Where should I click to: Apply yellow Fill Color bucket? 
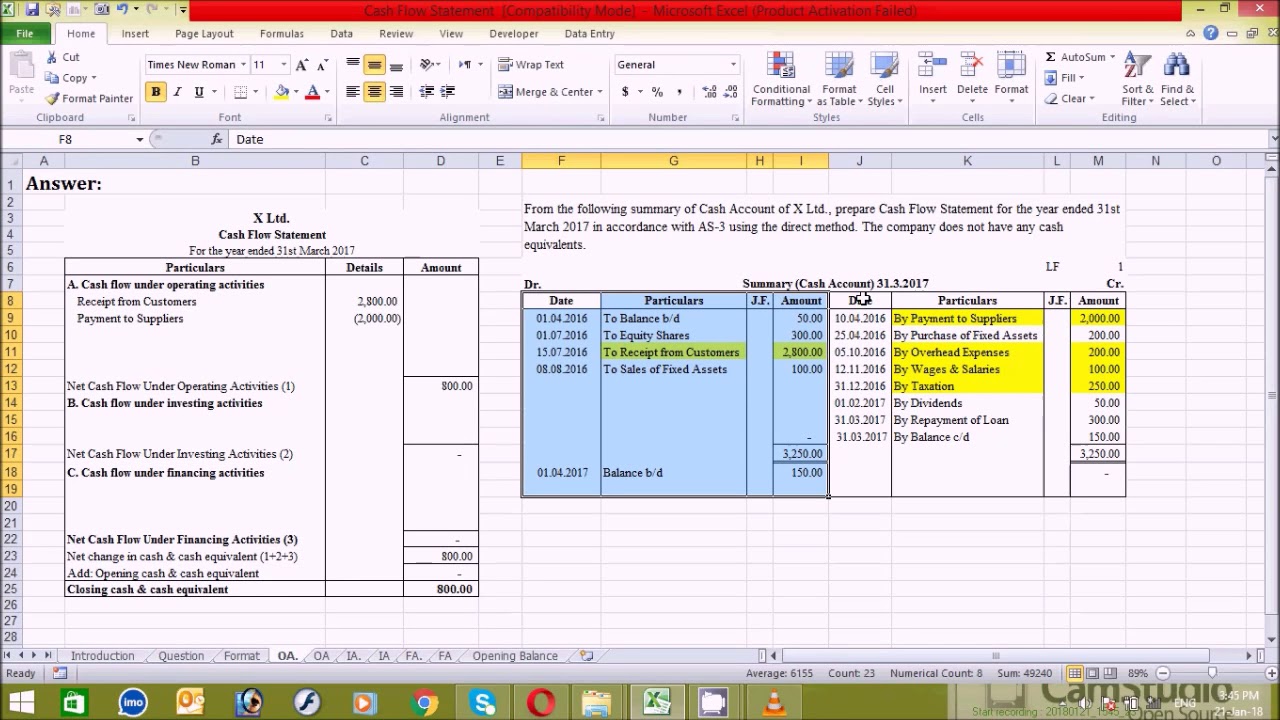coord(282,91)
